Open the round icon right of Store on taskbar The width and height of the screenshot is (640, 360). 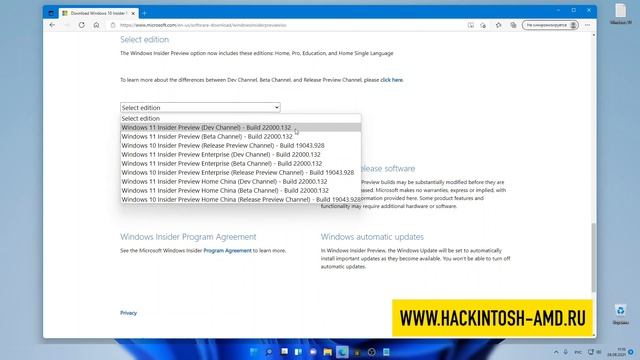click(371, 352)
